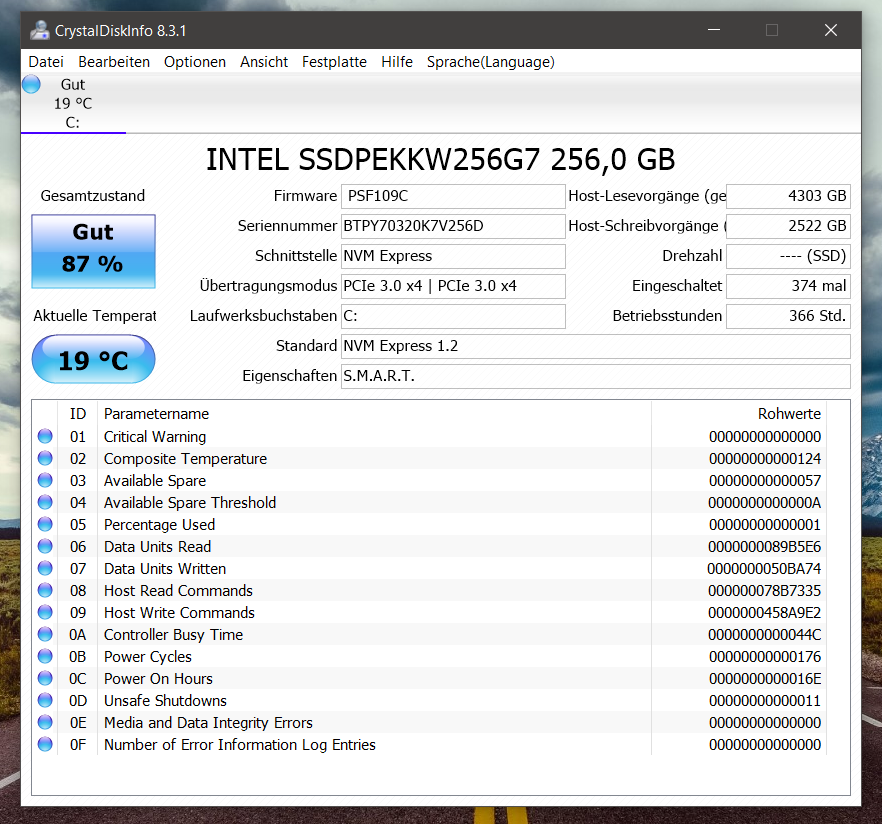882x824 pixels.
Task: Click the 19 °C temperature button
Action: click(x=93, y=359)
